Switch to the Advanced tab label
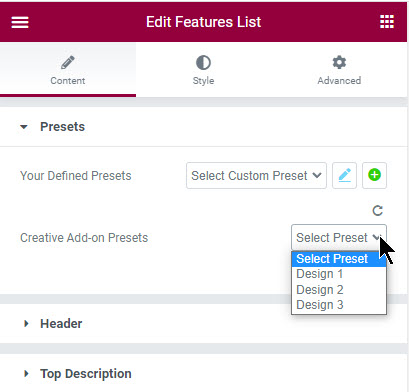 [339, 80]
